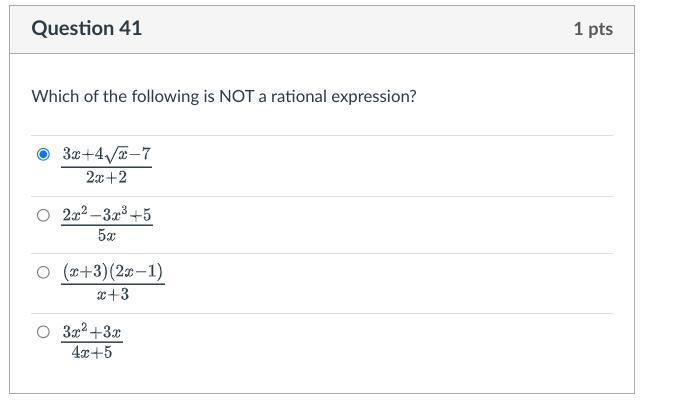
Task: Select the radio button for (x+3)(2x−1) over x+3
Action: pyautogui.click(x=43, y=272)
